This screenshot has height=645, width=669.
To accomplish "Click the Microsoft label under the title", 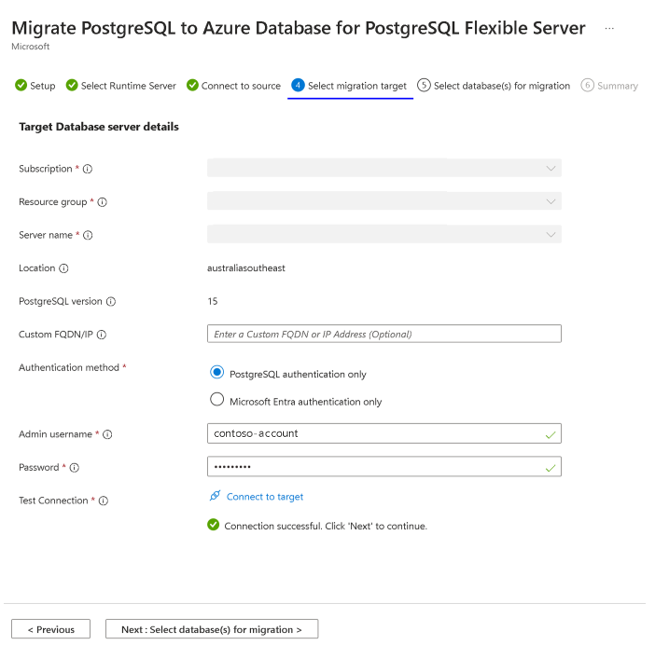I will tap(30, 46).
